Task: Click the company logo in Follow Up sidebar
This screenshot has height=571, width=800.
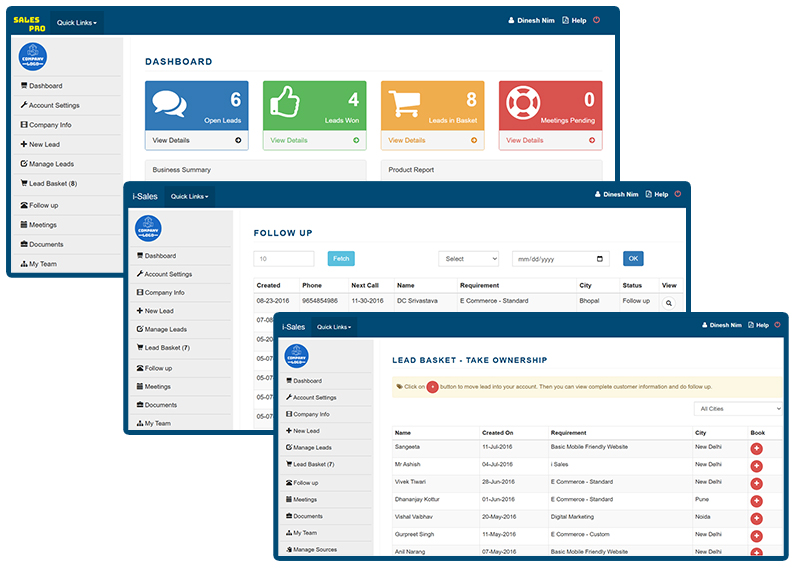Action: tap(148, 228)
